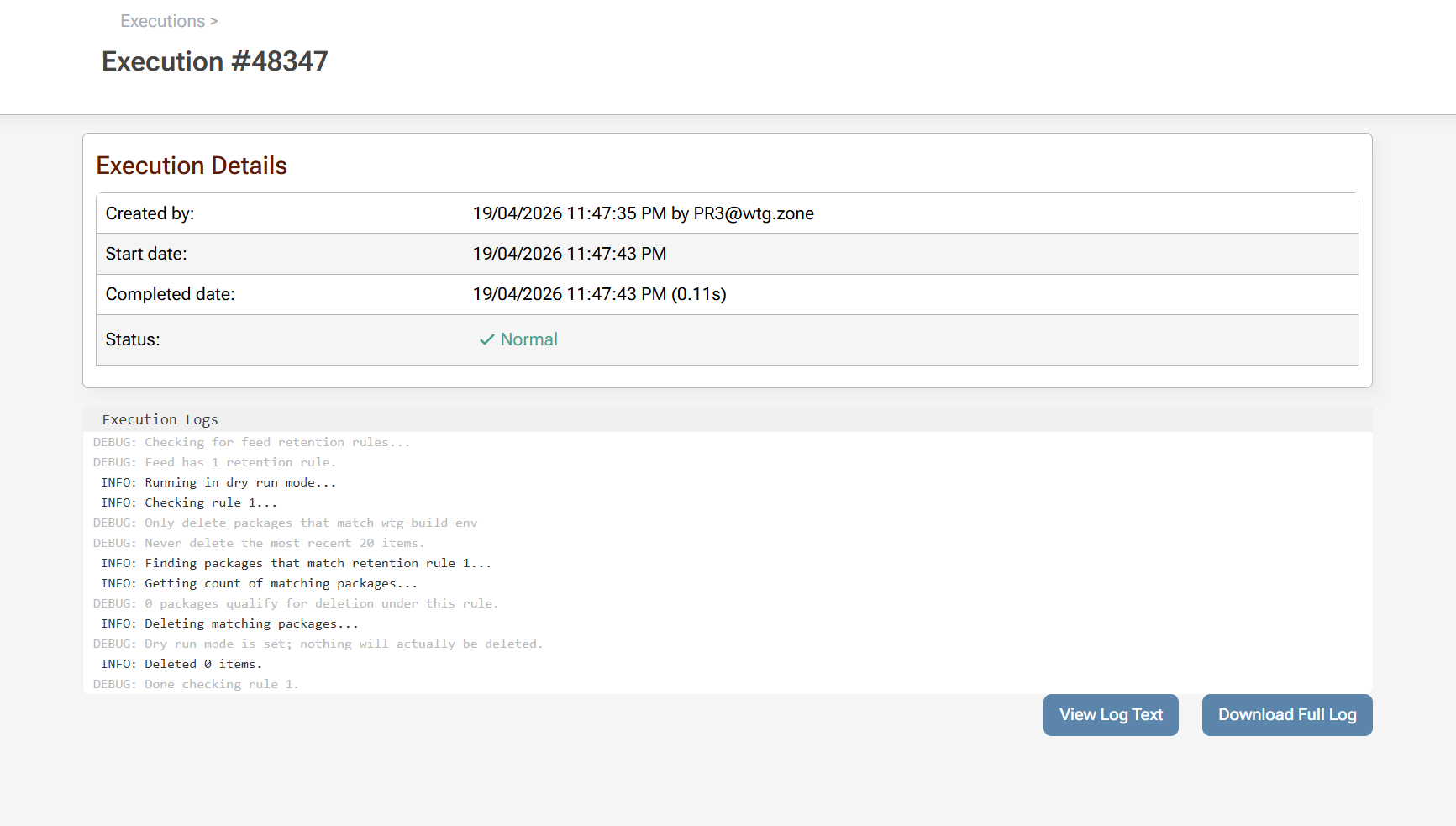Click the Execution #48347 page title

214,61
